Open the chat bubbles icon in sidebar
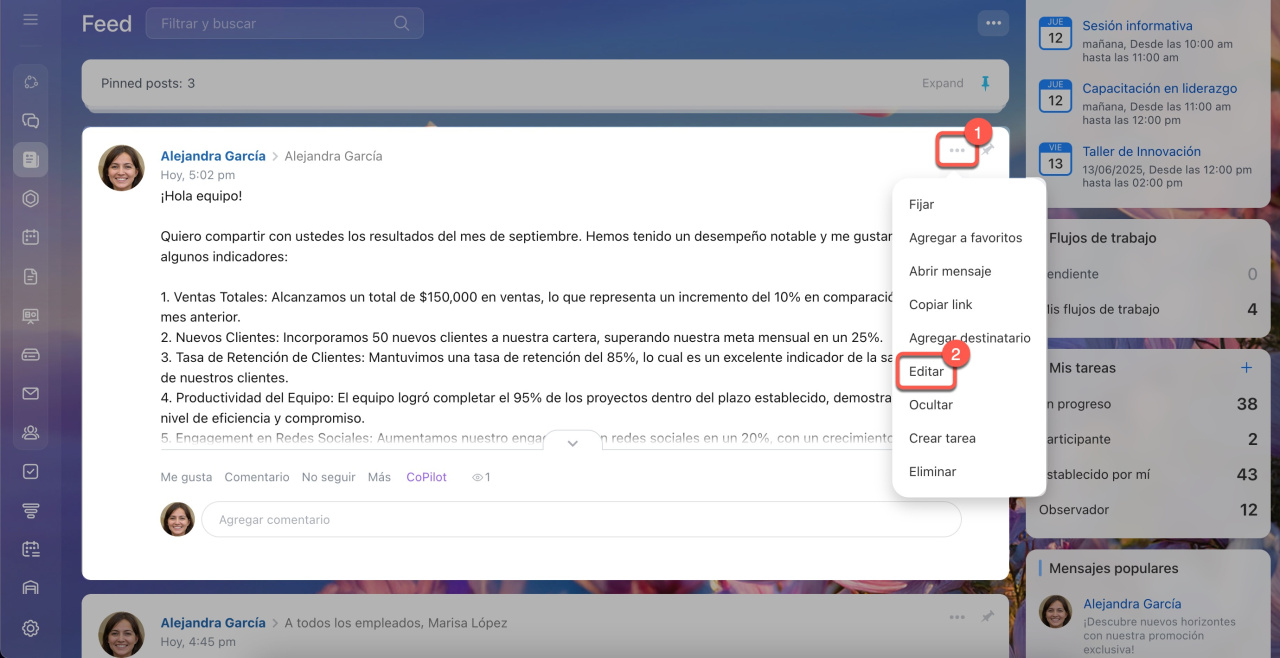 coord(30,121)
